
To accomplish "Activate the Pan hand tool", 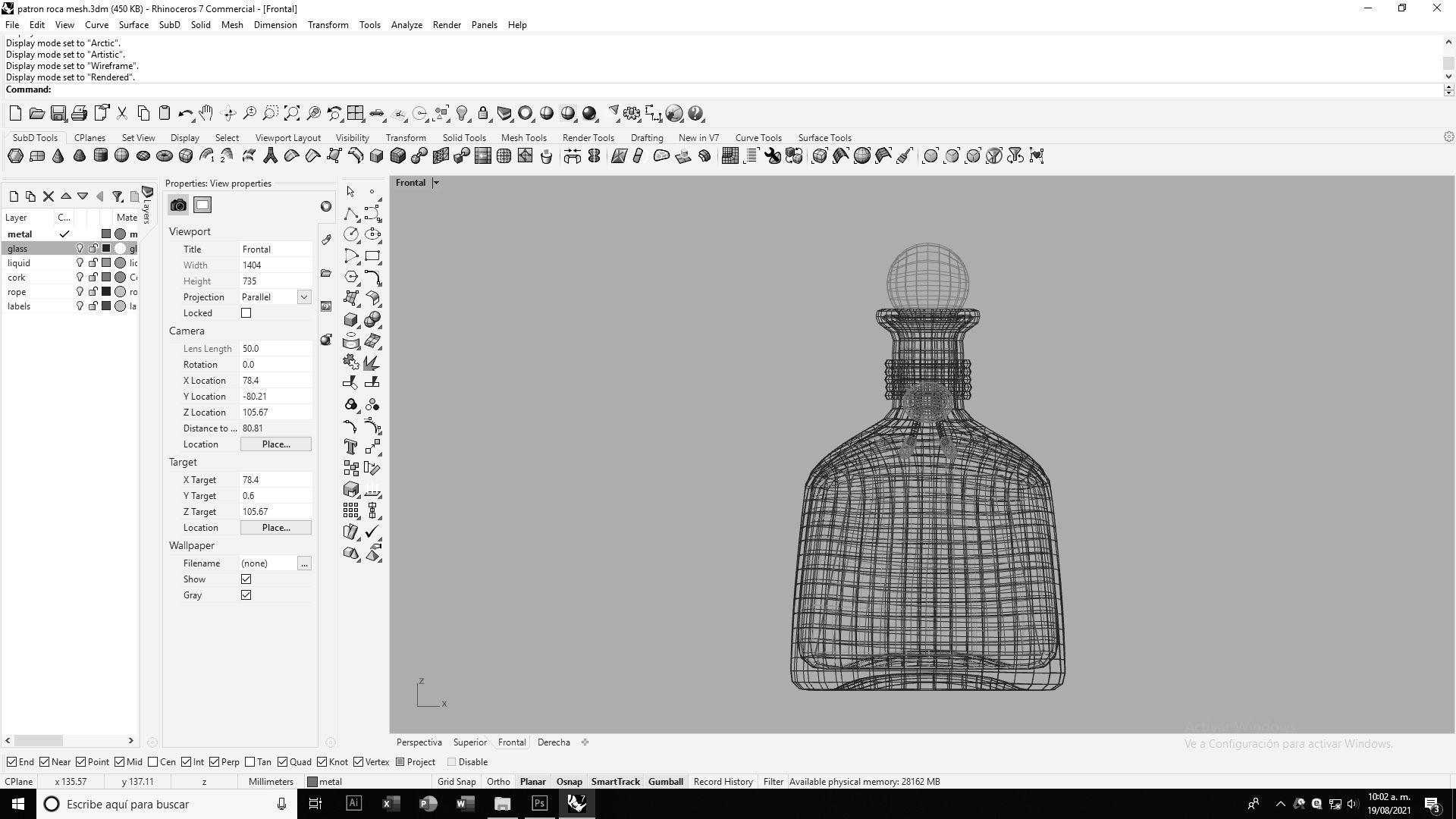I will pos(206,114).
